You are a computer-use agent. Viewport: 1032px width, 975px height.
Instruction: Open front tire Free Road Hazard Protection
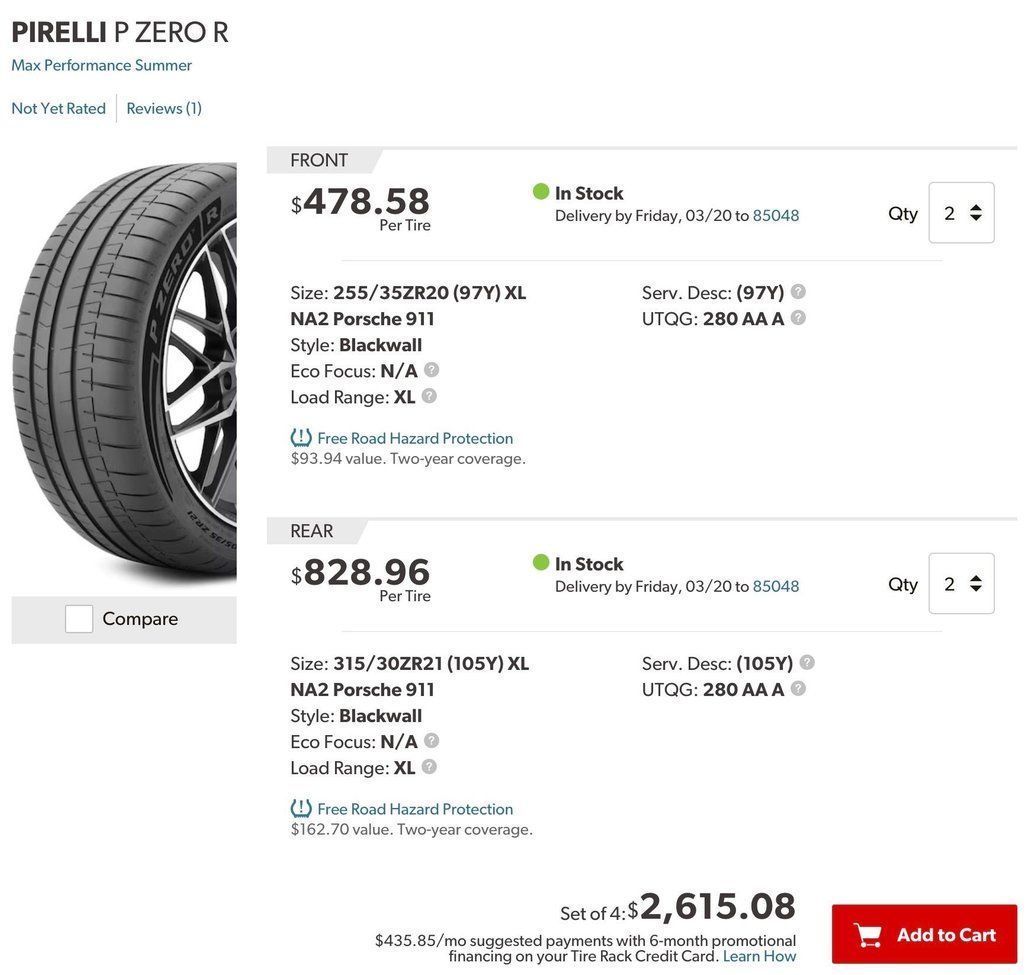pyautogui.click(x=414, y=438)
